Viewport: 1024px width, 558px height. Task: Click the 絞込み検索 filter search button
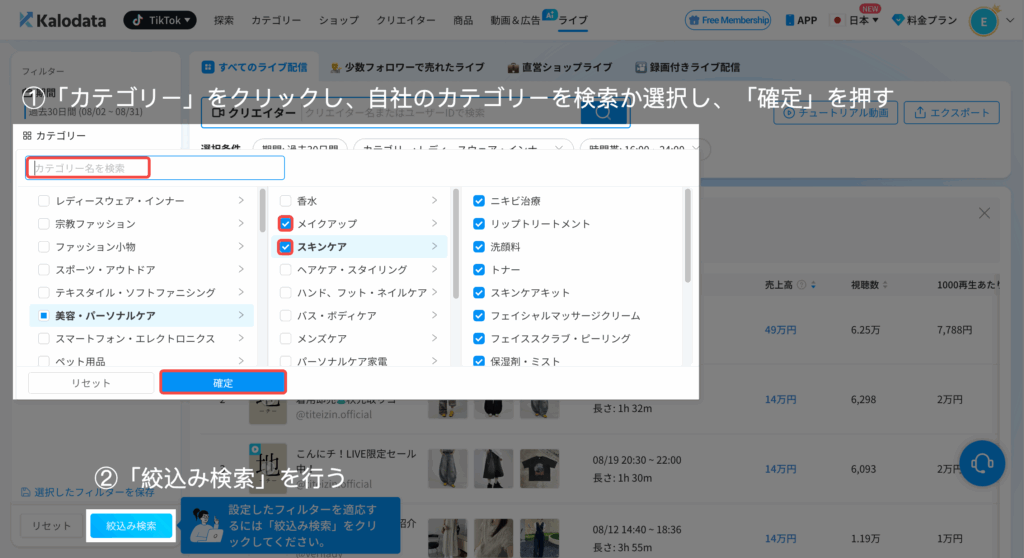[131, 526]
